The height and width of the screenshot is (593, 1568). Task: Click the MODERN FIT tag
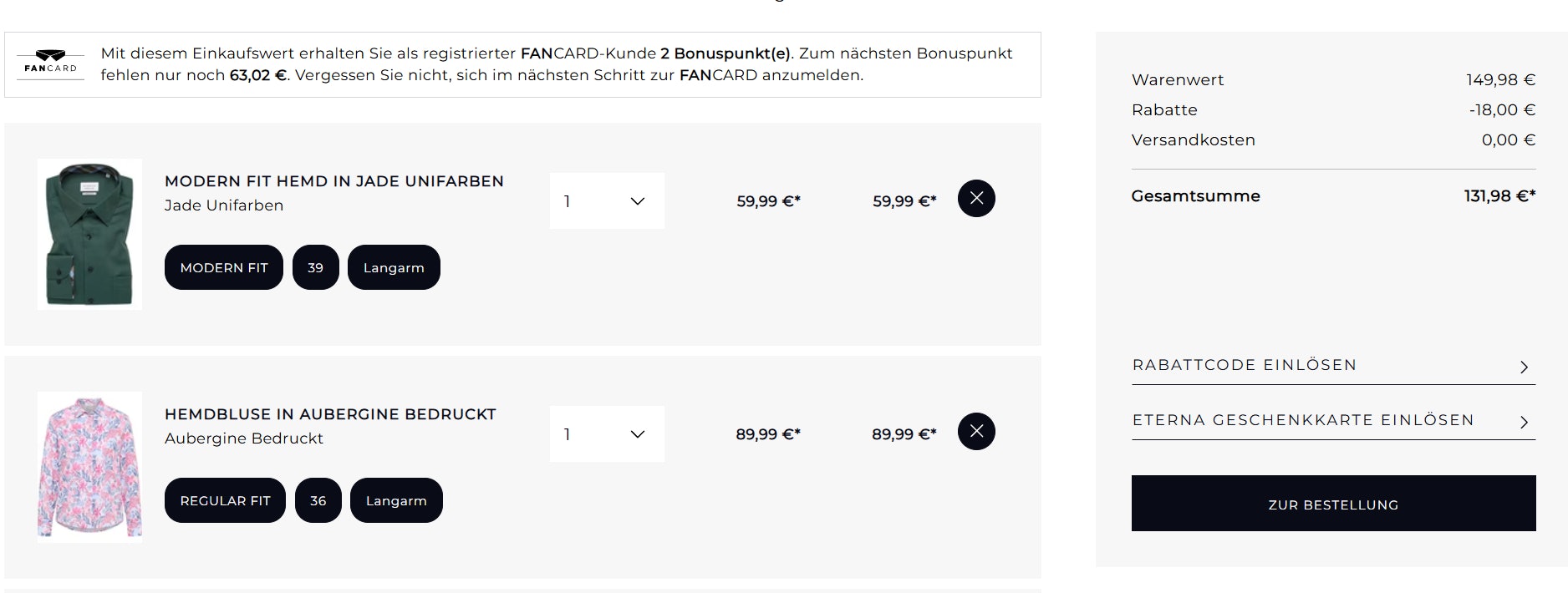pos(224,267)
